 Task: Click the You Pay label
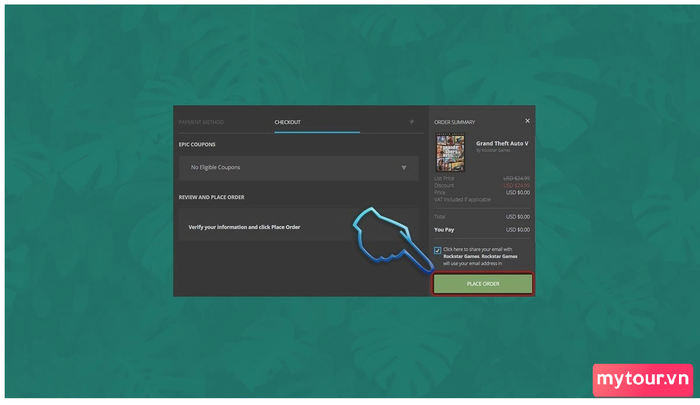coord(444,230)
